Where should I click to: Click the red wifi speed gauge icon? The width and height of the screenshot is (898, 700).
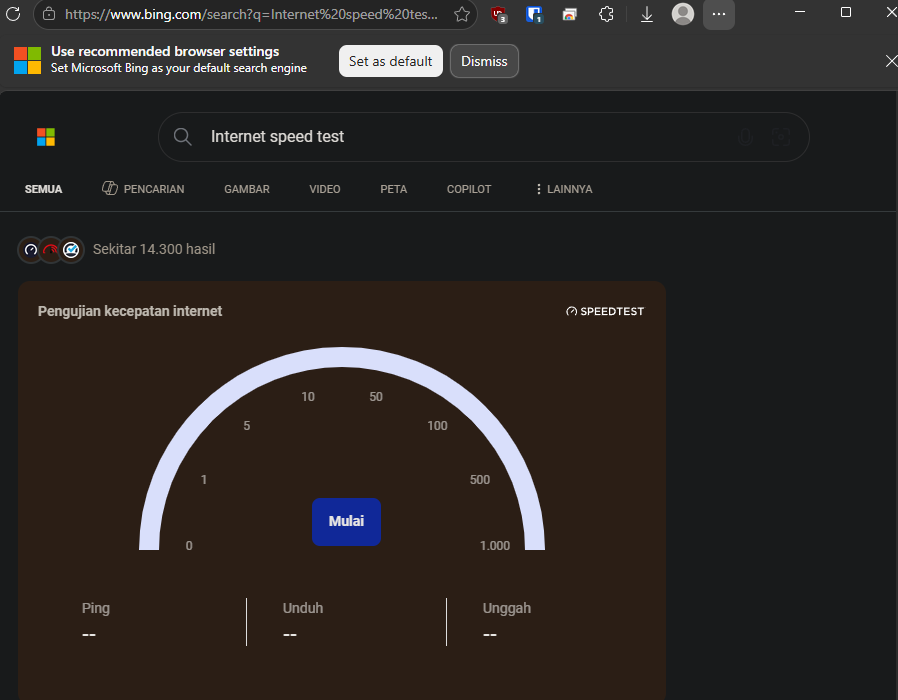50,249
